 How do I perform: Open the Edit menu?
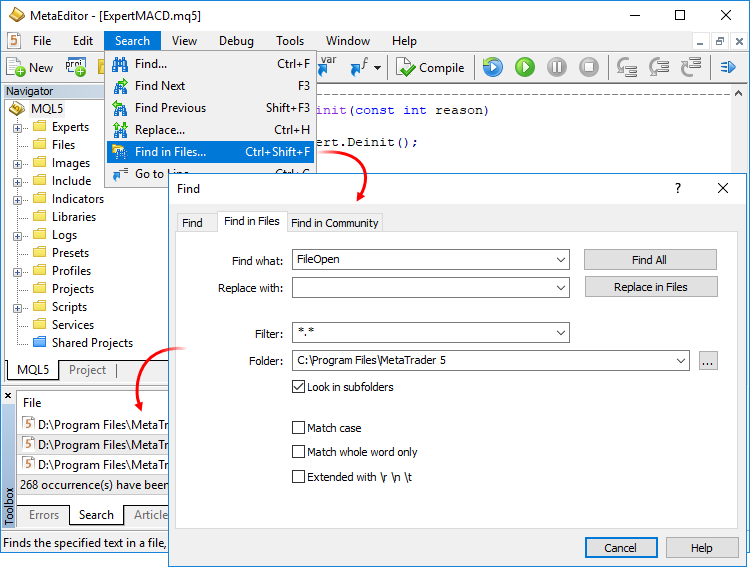83,41
